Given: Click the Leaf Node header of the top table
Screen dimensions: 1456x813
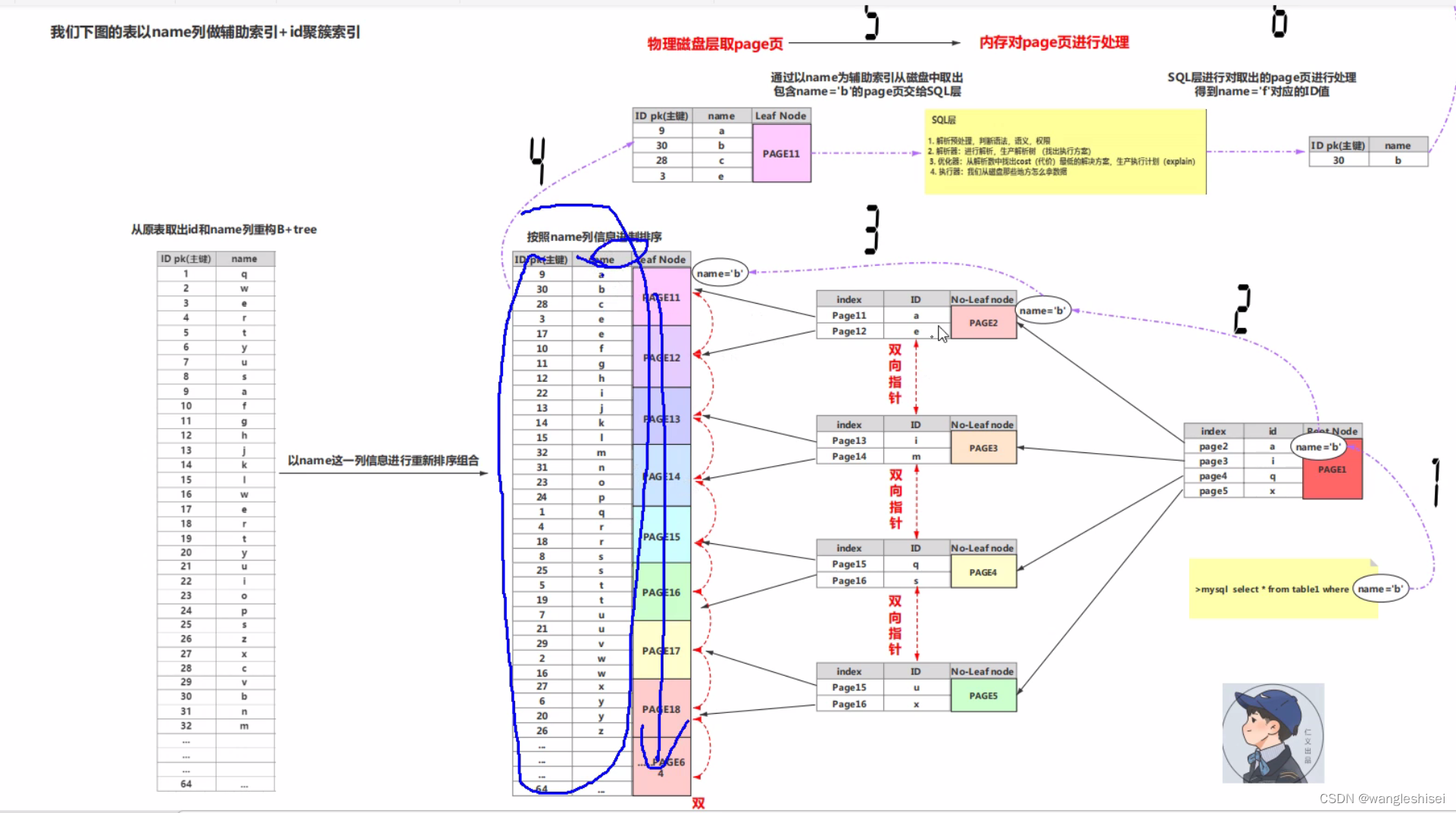Looking at the screenshot, I should (781, 116).
